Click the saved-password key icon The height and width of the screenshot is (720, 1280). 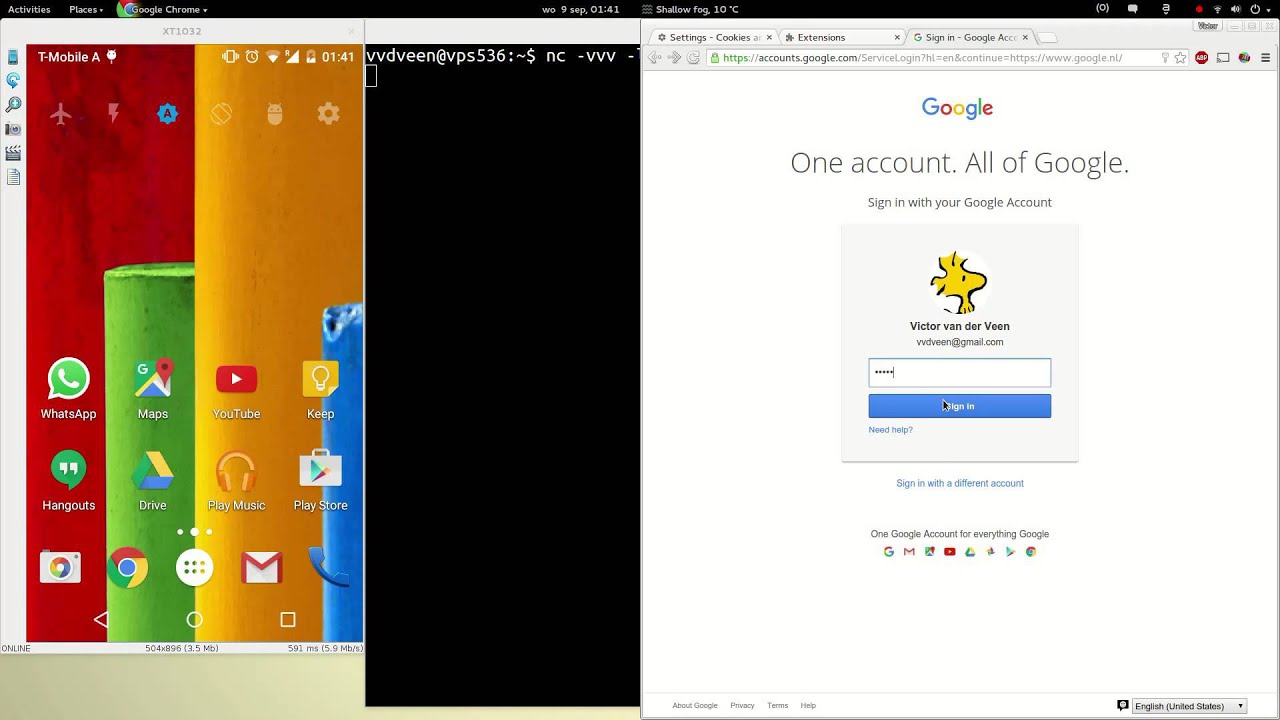coord(1165,58)
